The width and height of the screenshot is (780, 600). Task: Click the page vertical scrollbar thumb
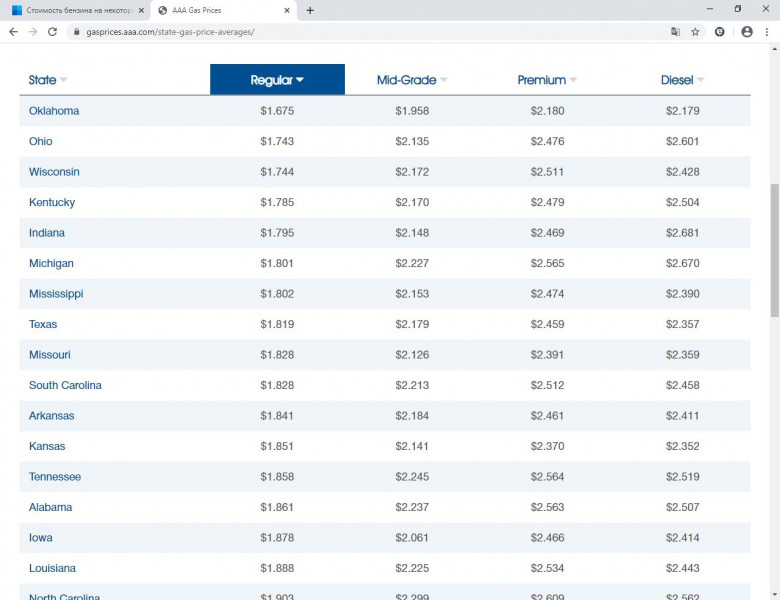(x=775, y=250)
